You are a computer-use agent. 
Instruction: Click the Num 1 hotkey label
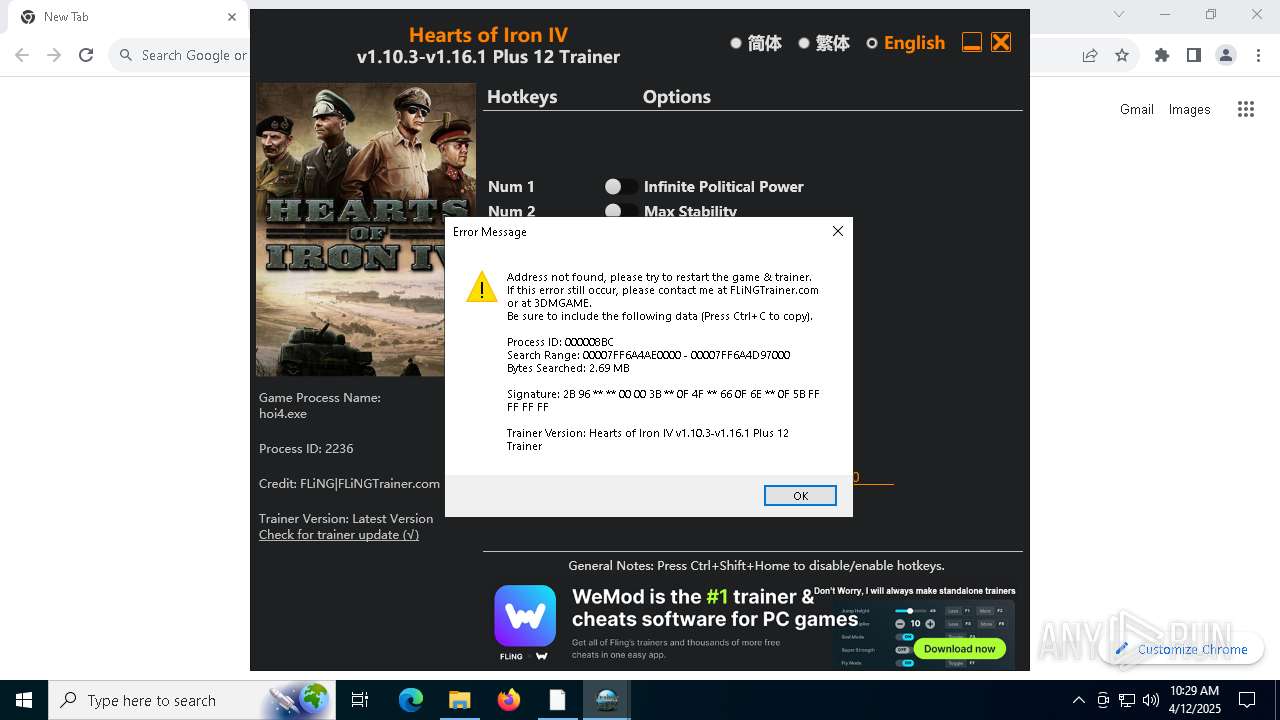pos(511,187)
